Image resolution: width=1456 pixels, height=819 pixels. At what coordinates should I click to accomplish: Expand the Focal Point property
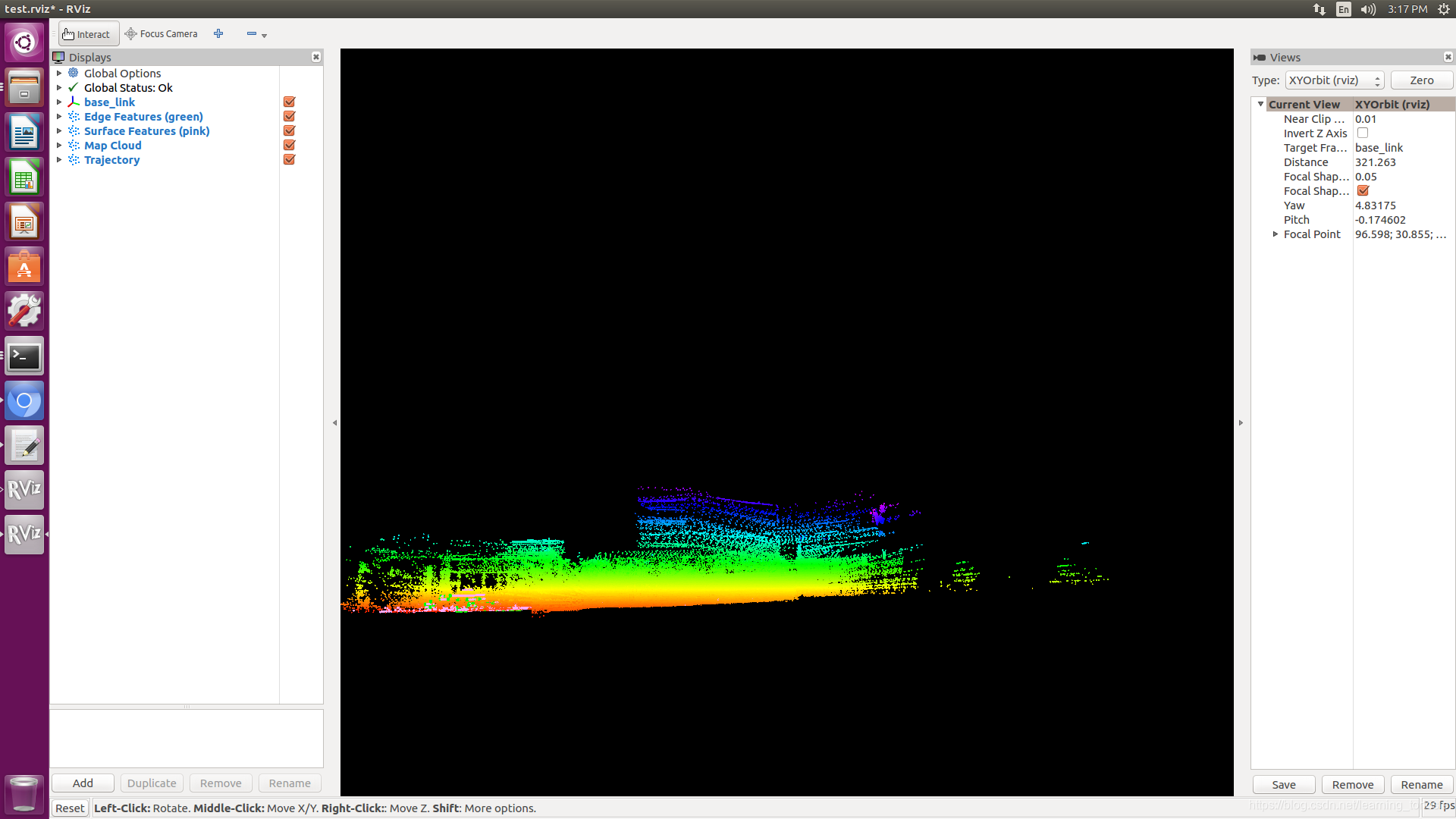(1276, 234)
